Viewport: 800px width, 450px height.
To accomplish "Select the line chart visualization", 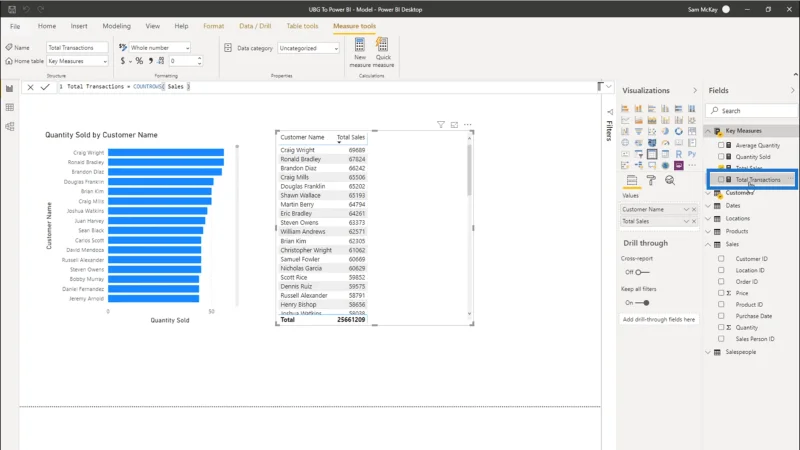I will click(625, 120).
